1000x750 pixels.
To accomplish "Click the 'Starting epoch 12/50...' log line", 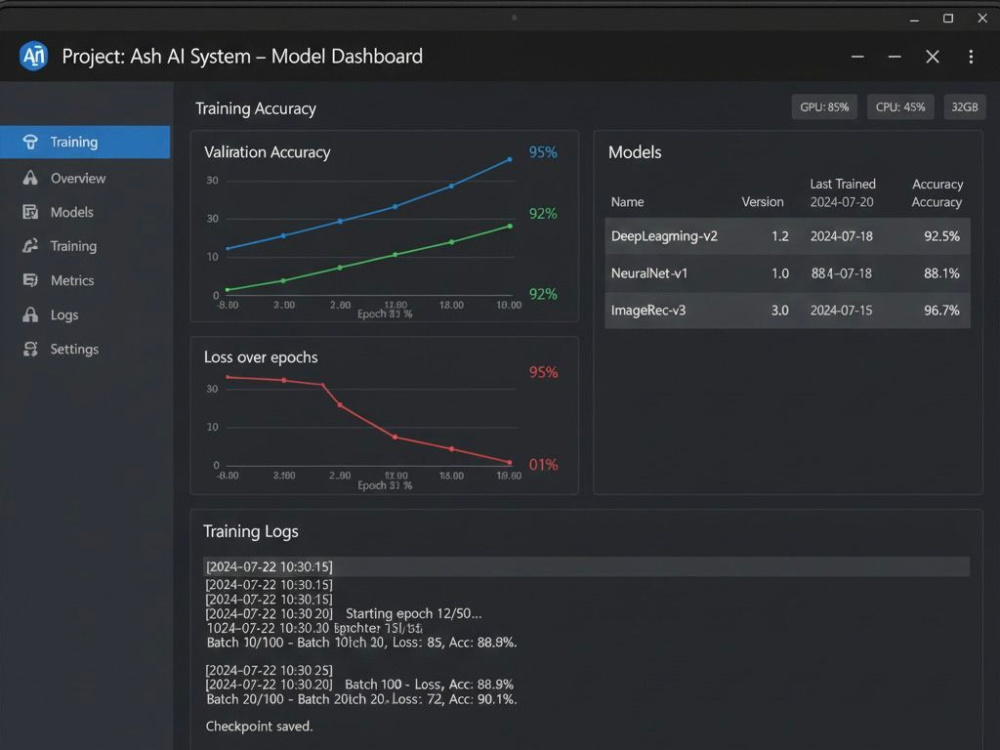I will click(344, 614).
